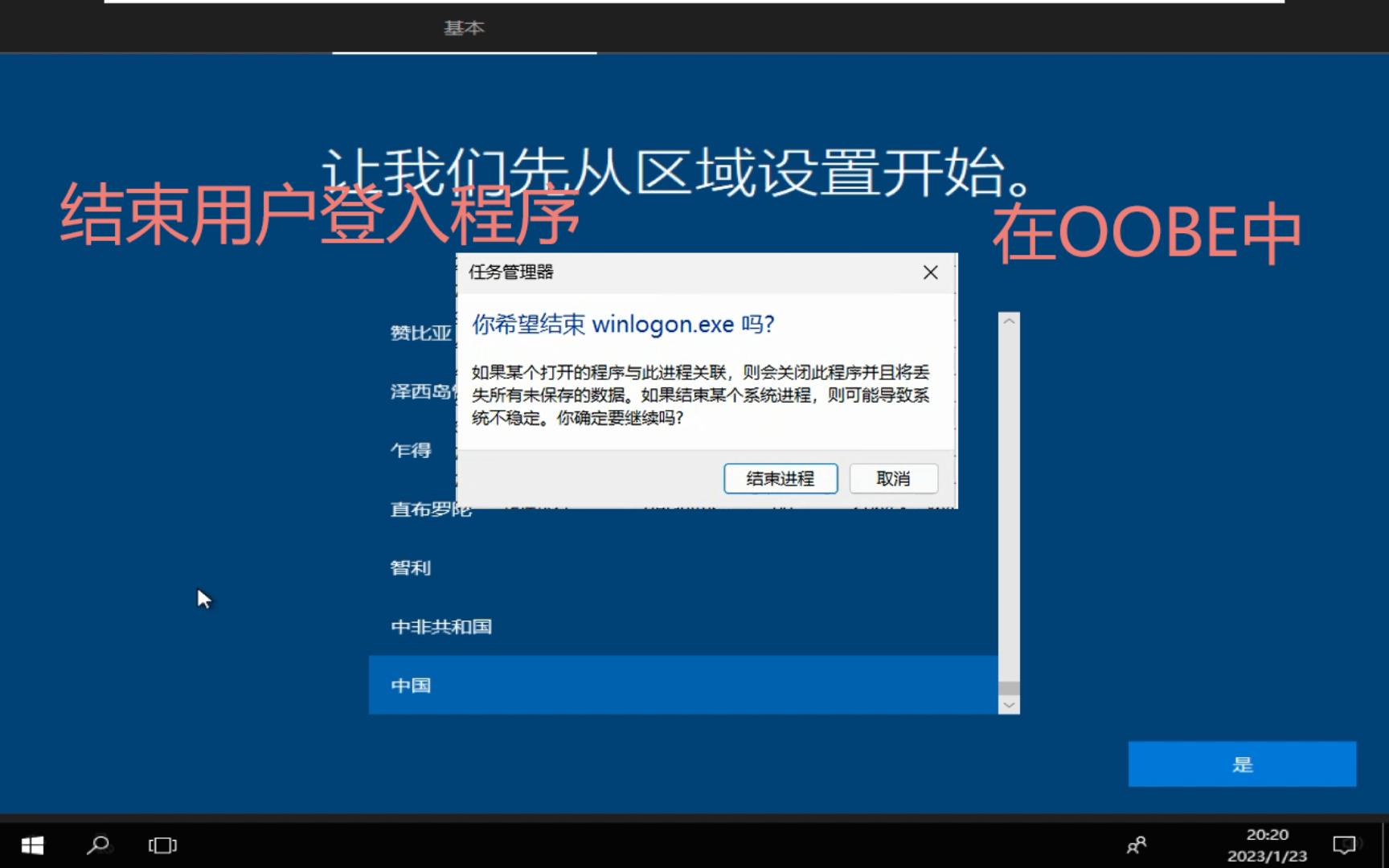The height and width of the screenshot is (868, 1389).
Task: Choose 乍得 from the region list
Action: (412, 450)
